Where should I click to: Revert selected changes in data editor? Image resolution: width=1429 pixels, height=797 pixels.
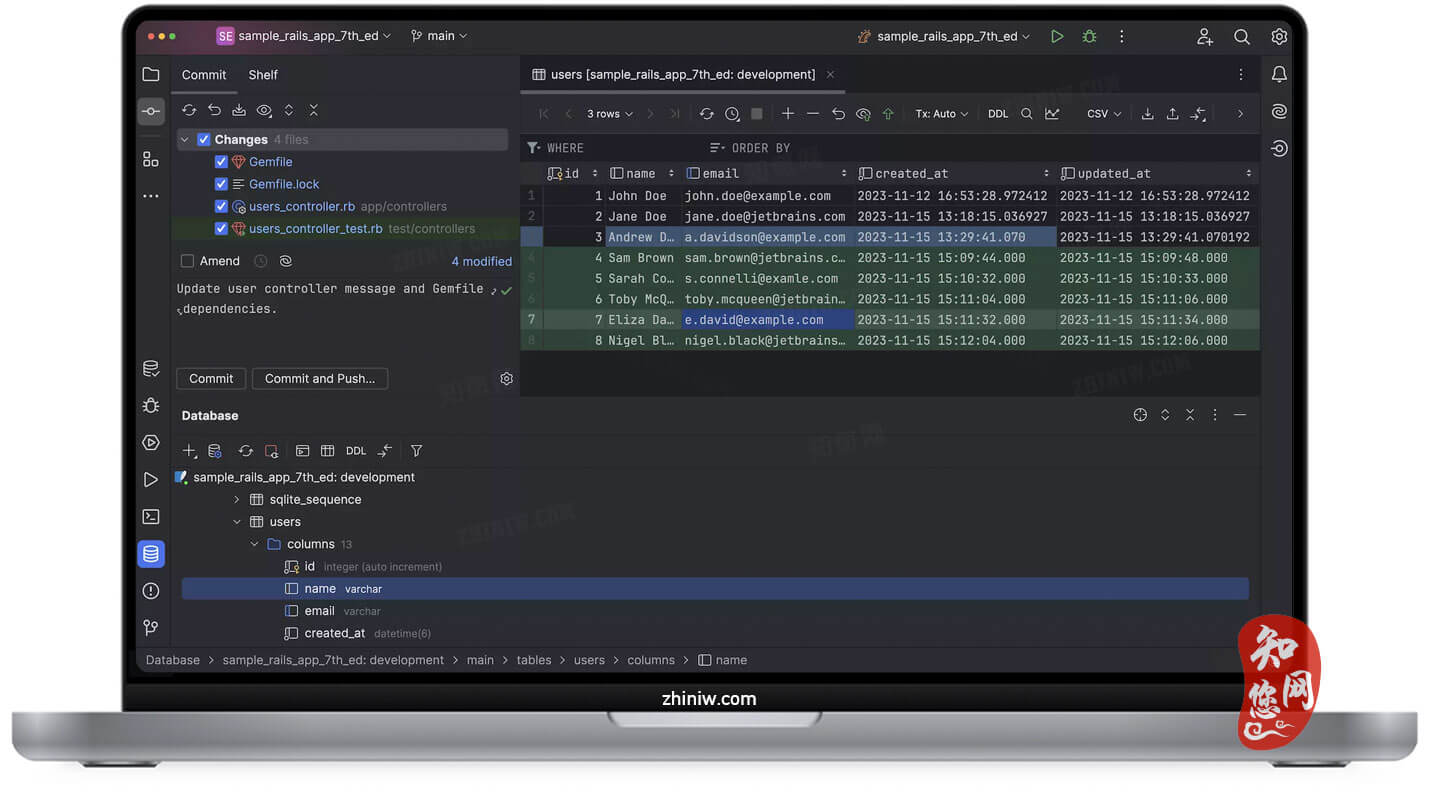click(x=838, y=114)
